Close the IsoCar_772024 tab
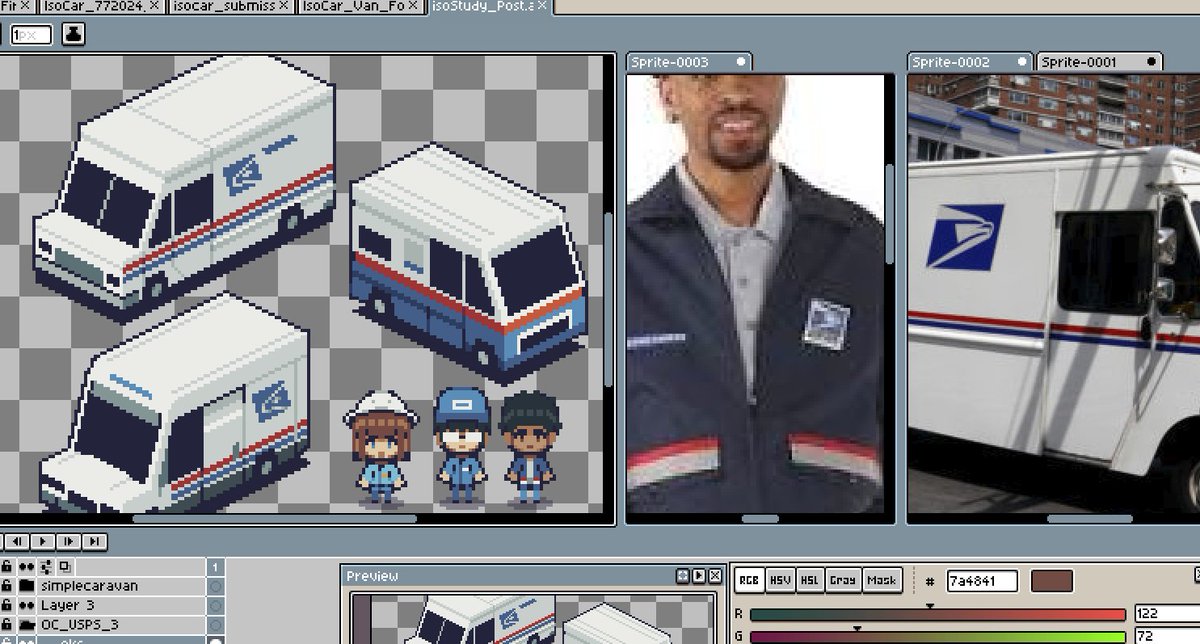This screenshot has width=1200, height=644. pos(152,6)
